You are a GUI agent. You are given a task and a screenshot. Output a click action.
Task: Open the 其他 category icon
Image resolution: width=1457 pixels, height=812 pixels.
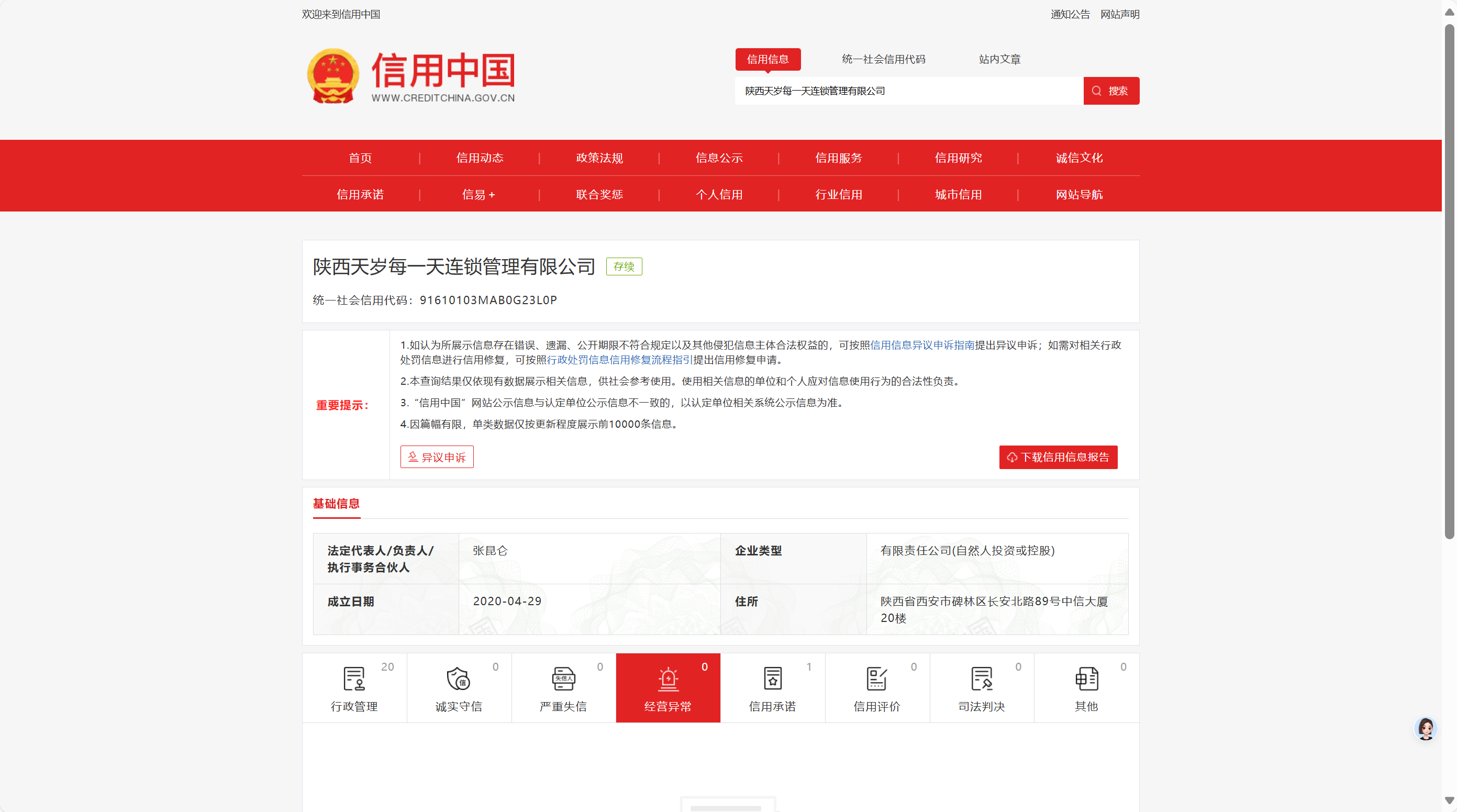pos(1086,678)
